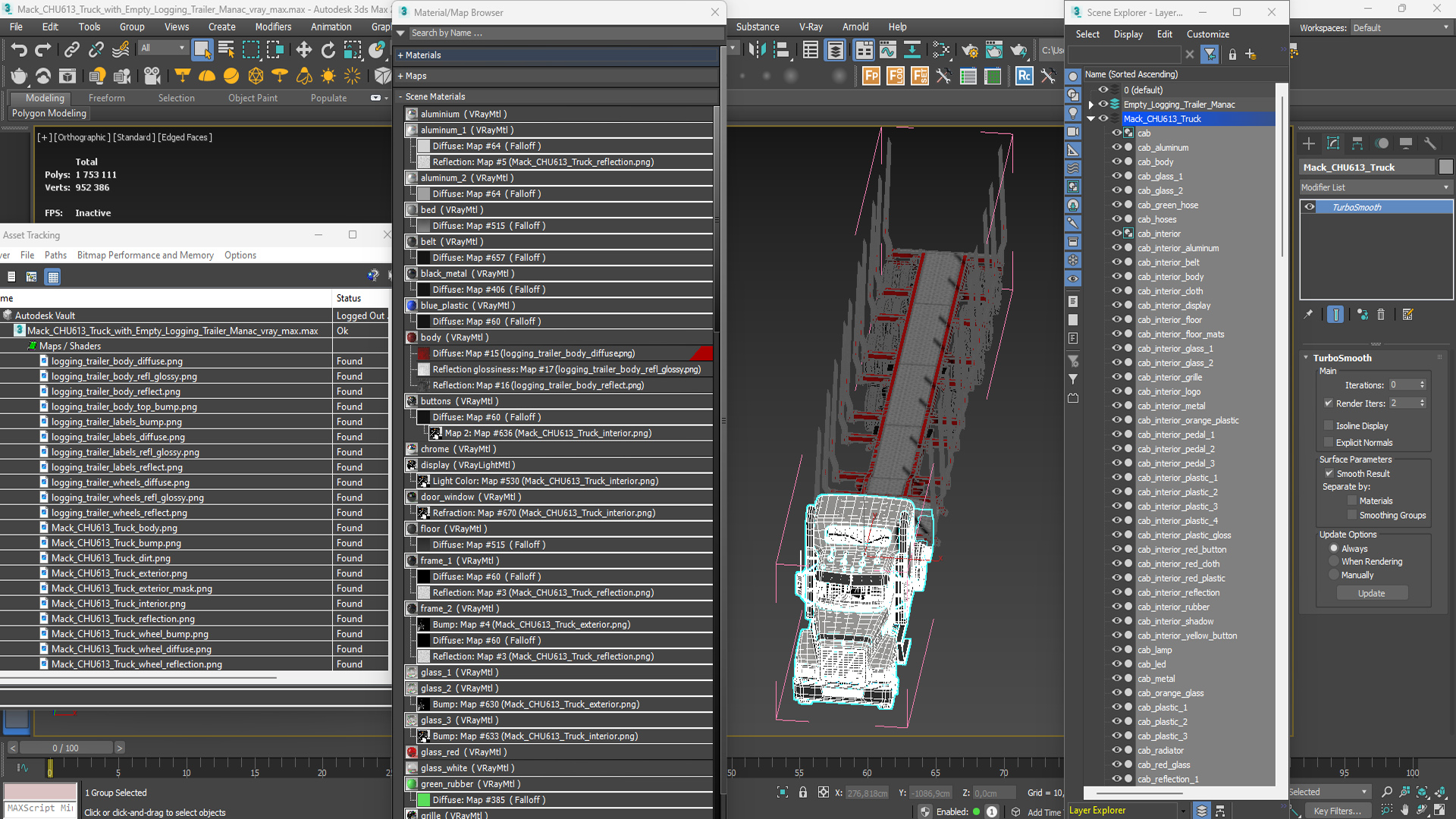Select the When Rendering radio button
Viewport: 1456px width, 819px height.
coord(1334,561)
